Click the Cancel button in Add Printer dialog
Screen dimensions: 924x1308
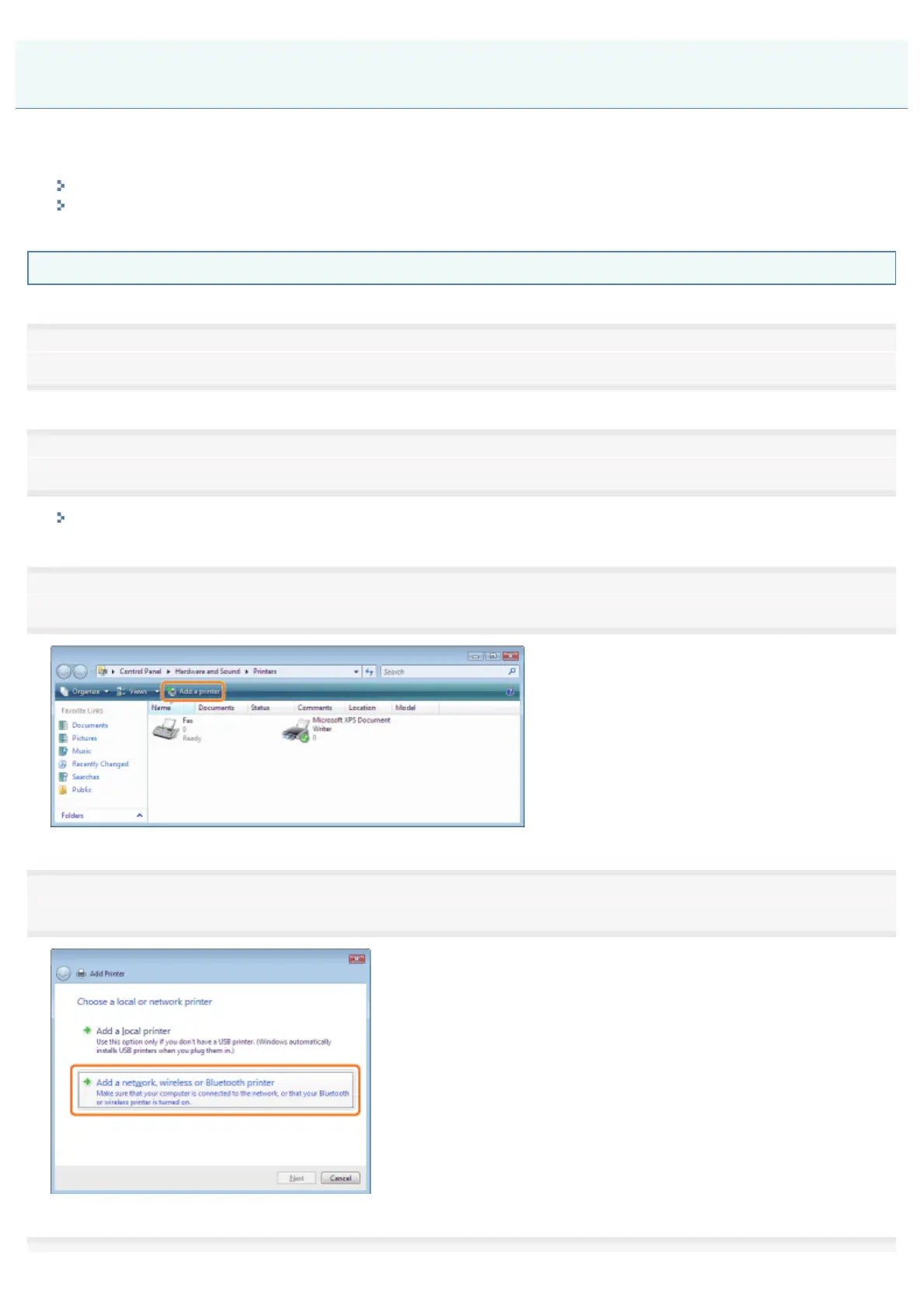click(x=340, y=1178)
